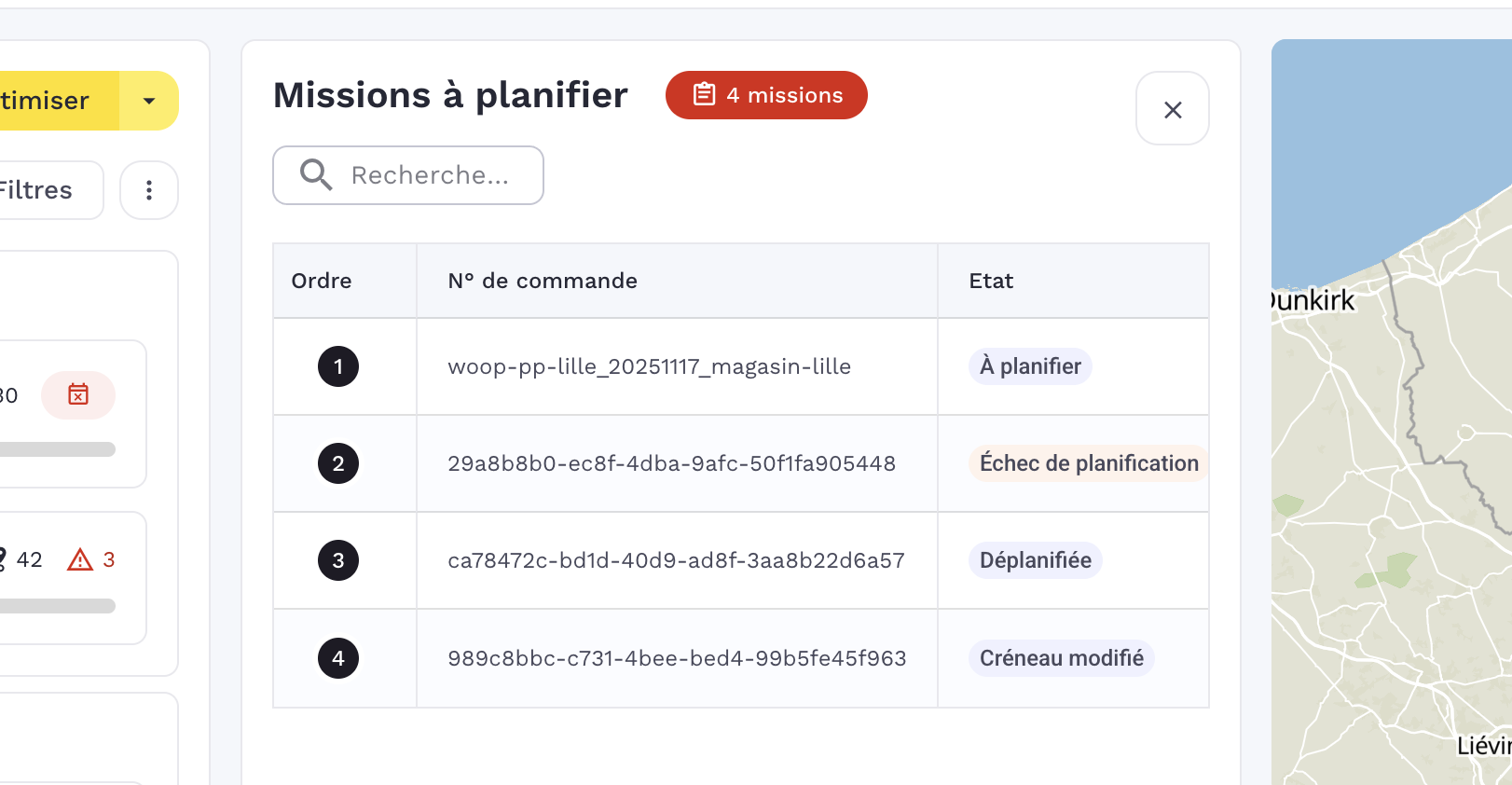The width and height of the screenshot is (1512, 785).
Task: Open order woop-pp-lille_20251117_magasin-lille
Action: tap(649, 366)
